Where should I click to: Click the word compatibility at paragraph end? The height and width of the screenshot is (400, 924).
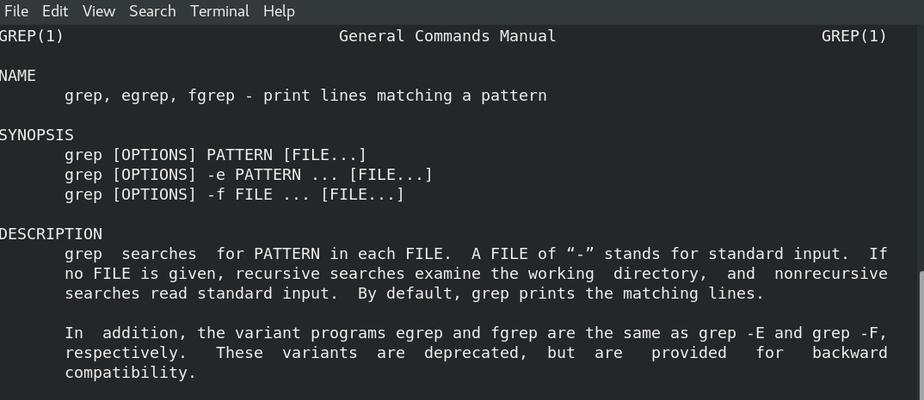[130, 373]
